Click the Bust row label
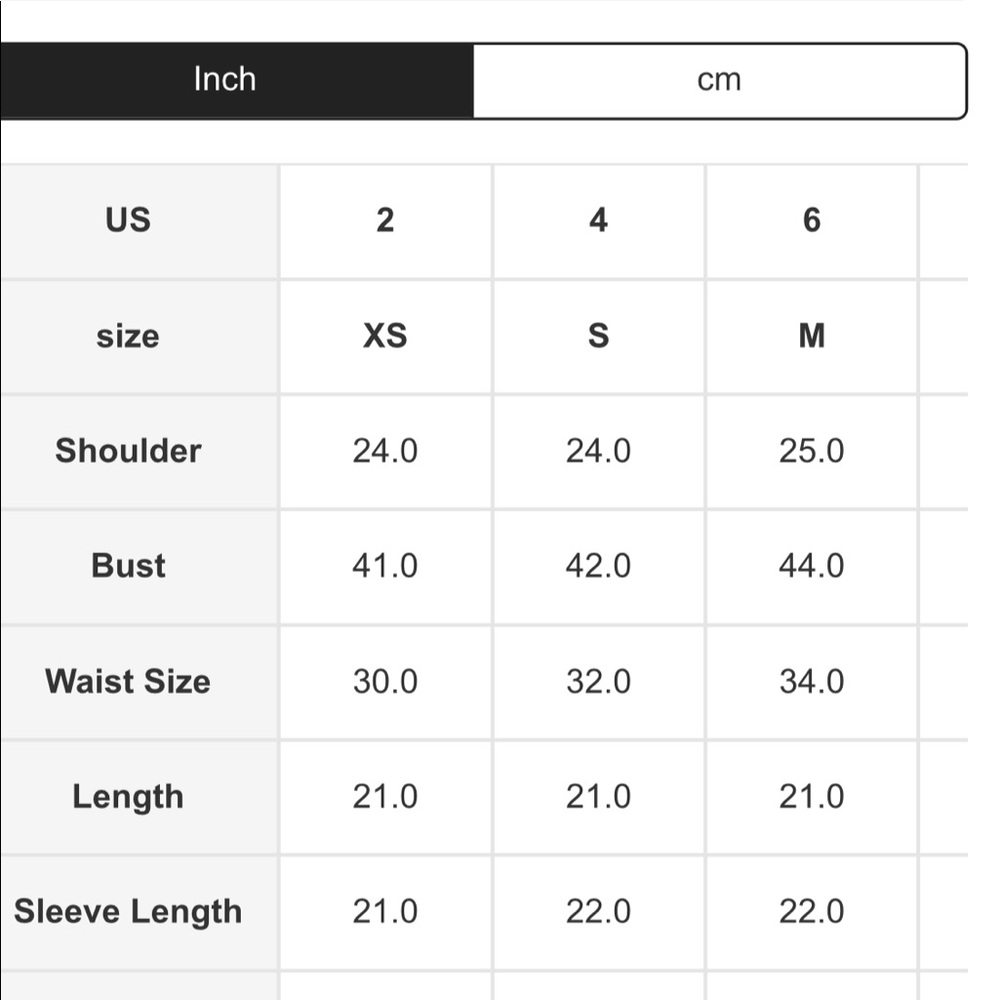This screenshot has width=1000, height=1000. point(128,566)
